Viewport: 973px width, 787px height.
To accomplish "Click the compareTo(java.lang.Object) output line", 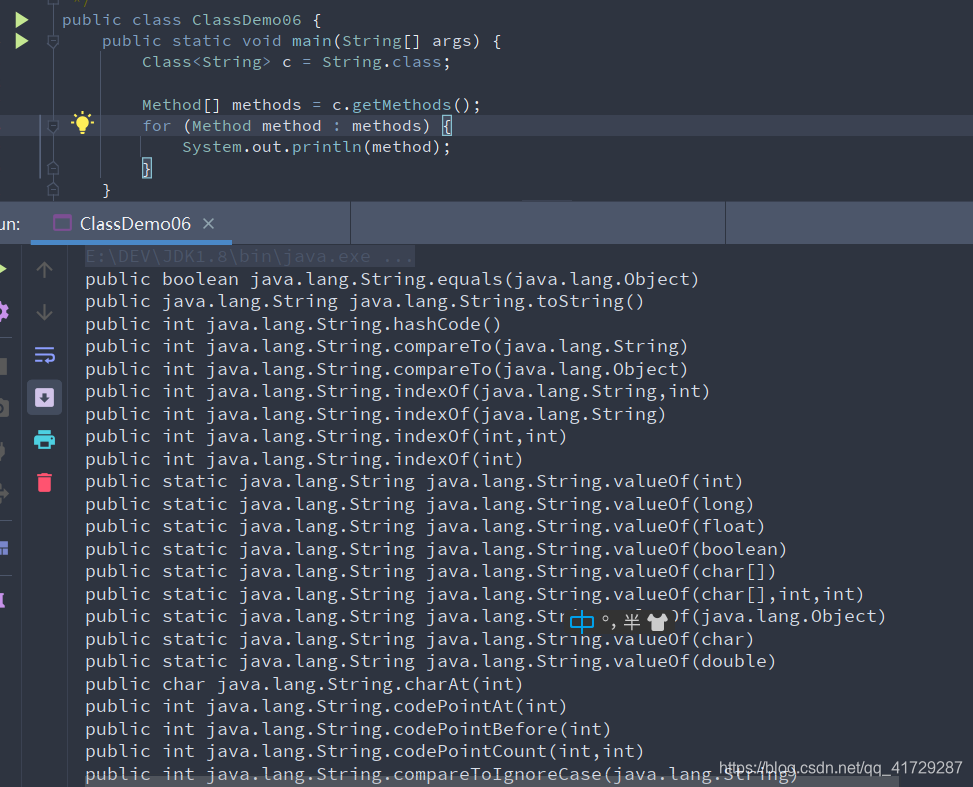I will click(x=387, y=369).
